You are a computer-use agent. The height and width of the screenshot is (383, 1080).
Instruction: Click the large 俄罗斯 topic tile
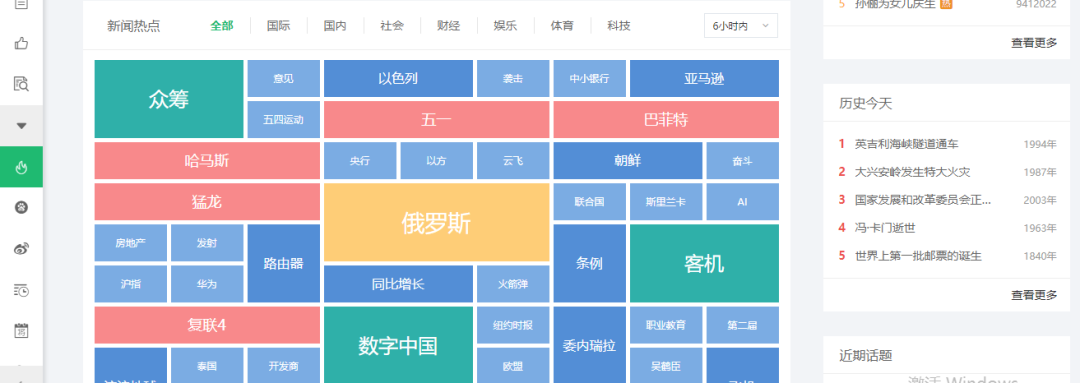pyautogui.click(x=437, y=222)
